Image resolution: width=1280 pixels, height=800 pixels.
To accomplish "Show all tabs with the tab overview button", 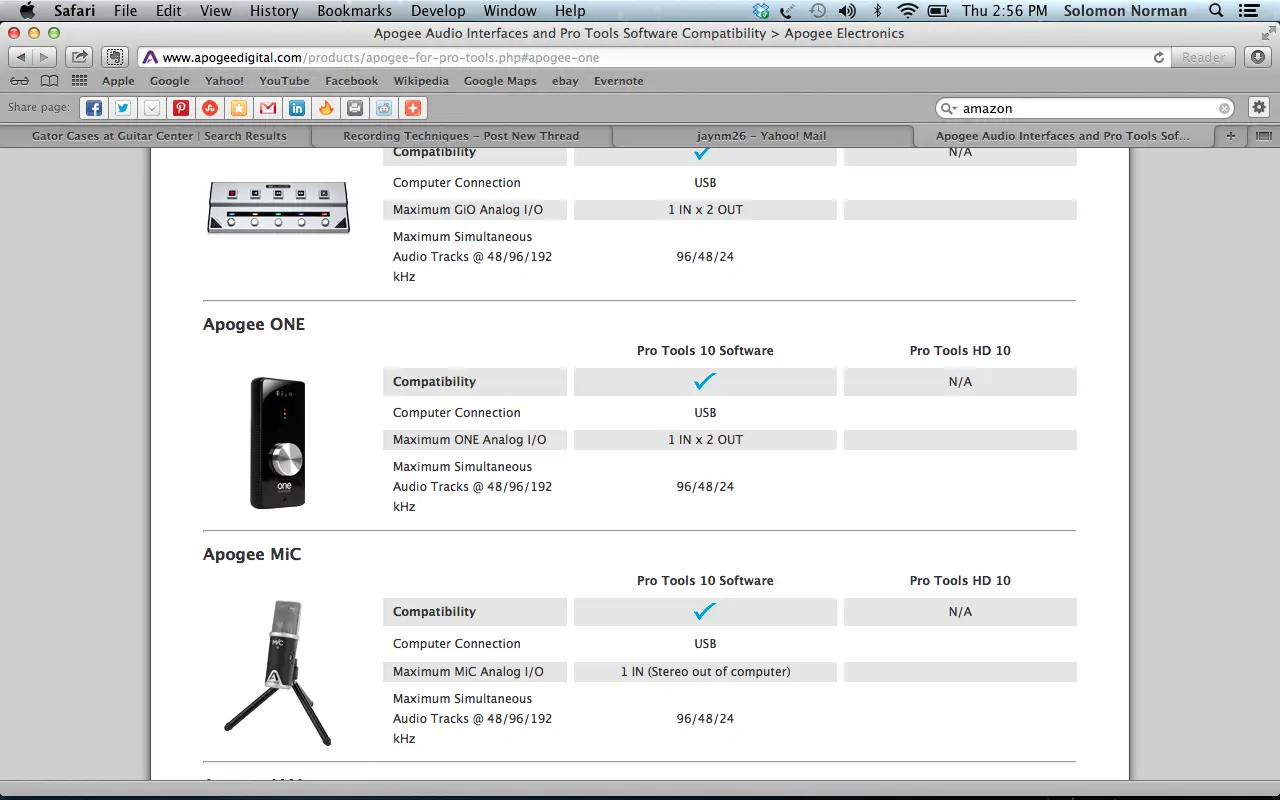I will coord(1263,136).
